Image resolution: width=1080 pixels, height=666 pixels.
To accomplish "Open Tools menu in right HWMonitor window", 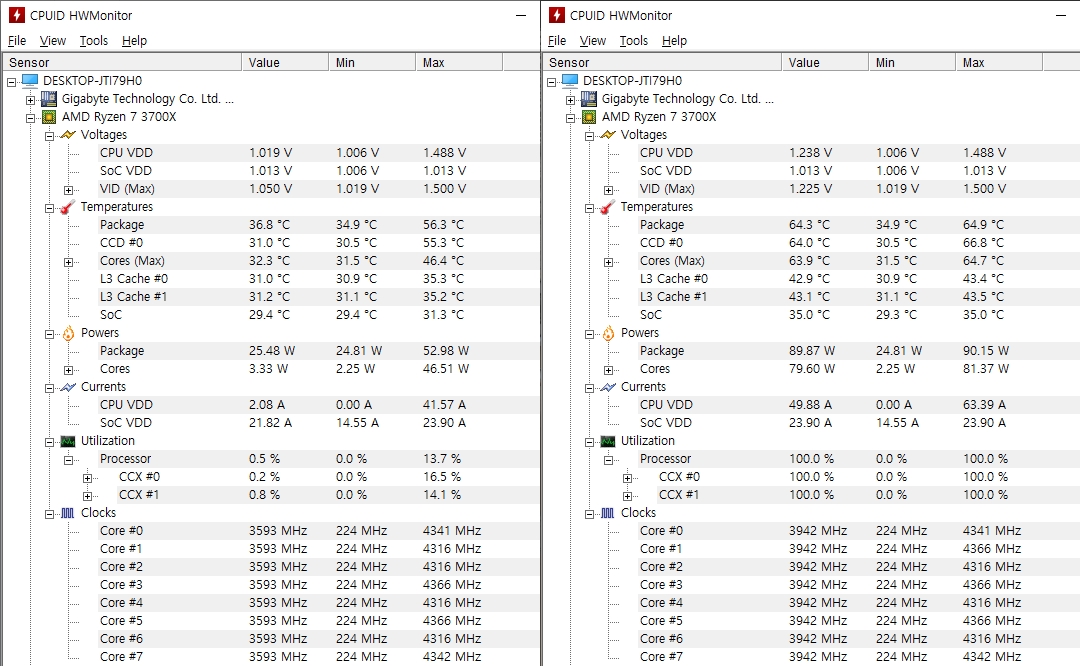I will pos(634,41).
